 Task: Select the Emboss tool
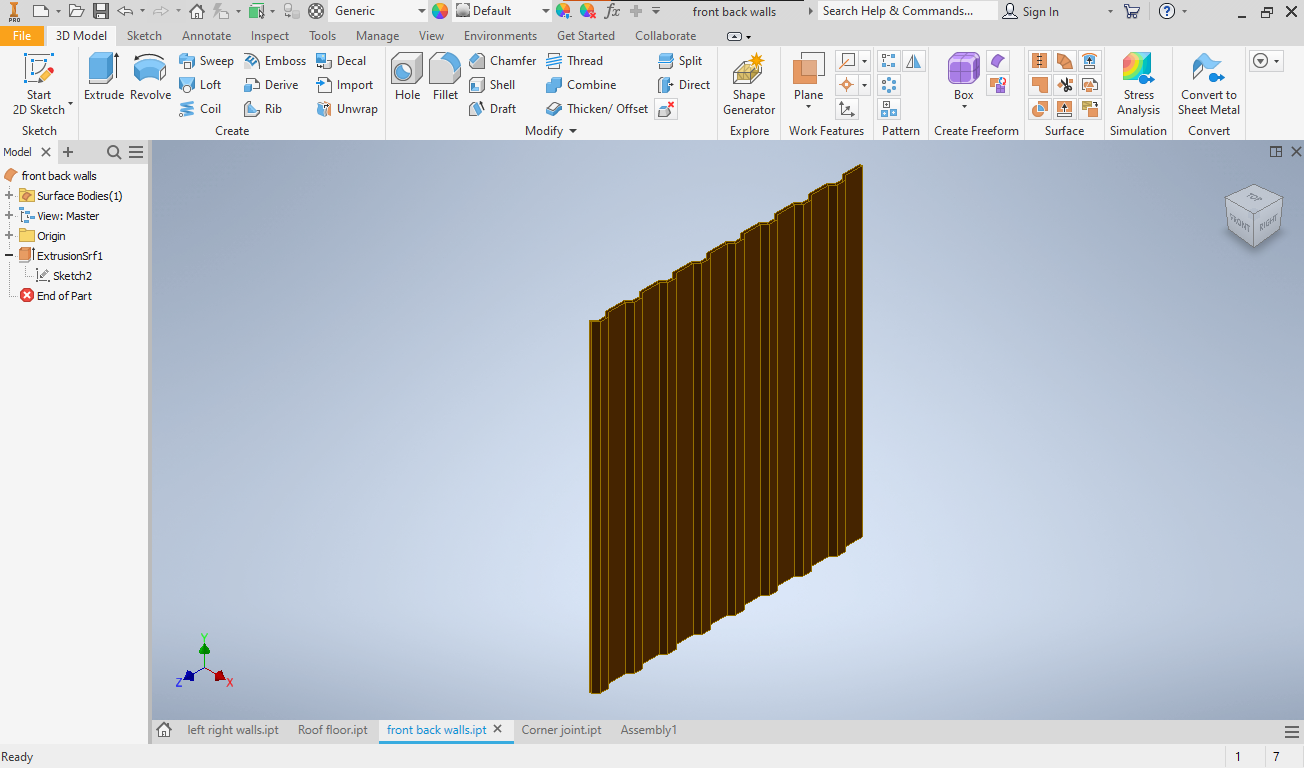(x=275, y=61)
